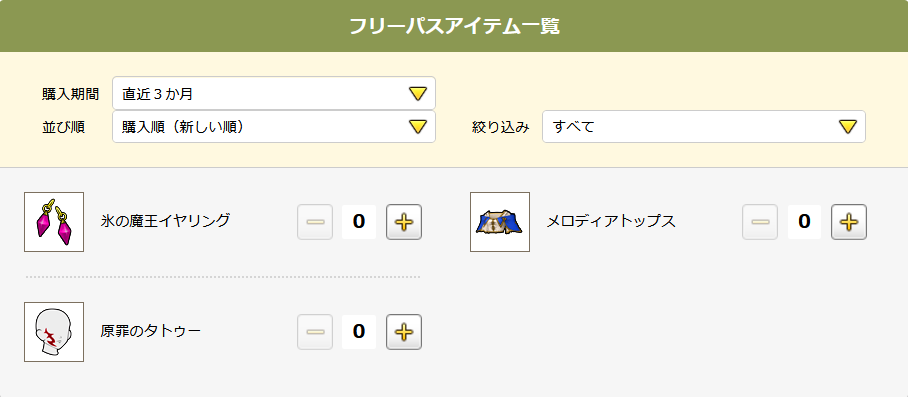Screen dimensions: 908x397
Task: Click the minus icon beside メロディアトップス
Action: point(760,222)
